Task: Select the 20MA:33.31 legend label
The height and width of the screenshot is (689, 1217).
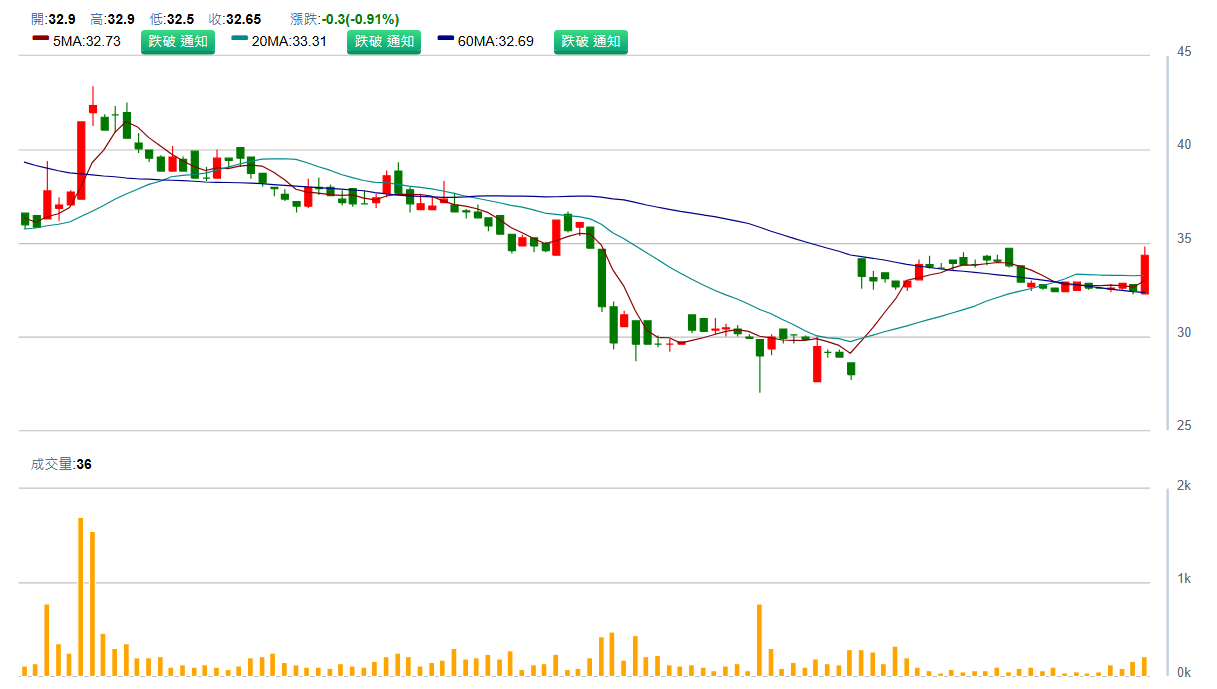Action: click(x=290, y=42)
